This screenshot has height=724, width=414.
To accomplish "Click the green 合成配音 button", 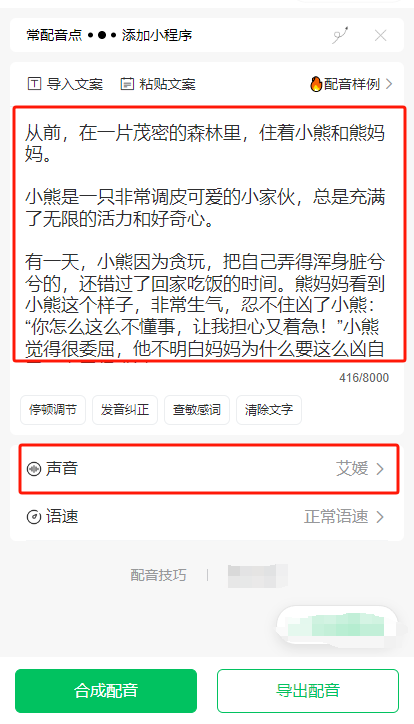I will click(x=106, y=691).
